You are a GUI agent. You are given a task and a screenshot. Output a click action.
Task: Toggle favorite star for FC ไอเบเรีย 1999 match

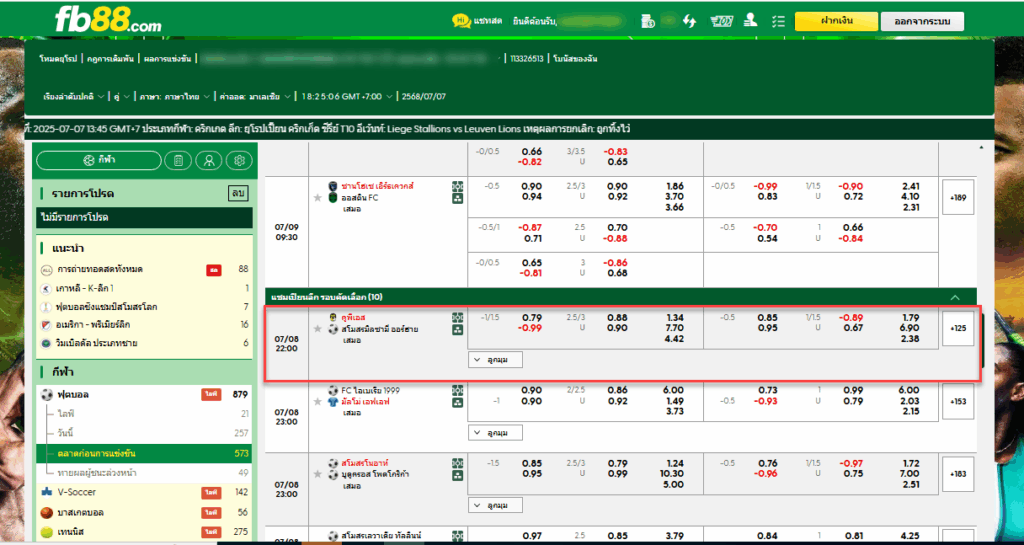[317, 401]
